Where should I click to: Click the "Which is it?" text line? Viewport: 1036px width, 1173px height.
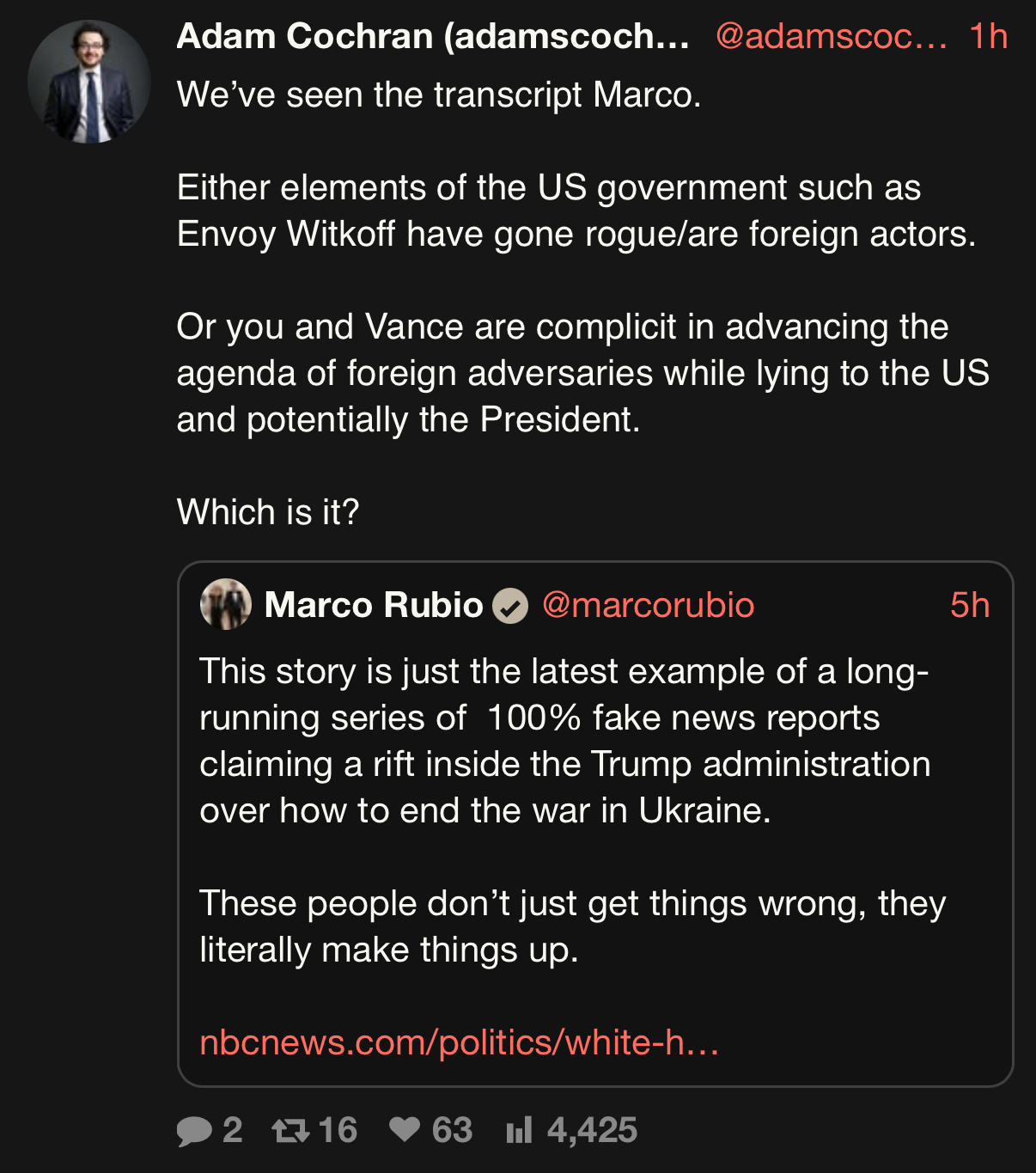point(268,512)
